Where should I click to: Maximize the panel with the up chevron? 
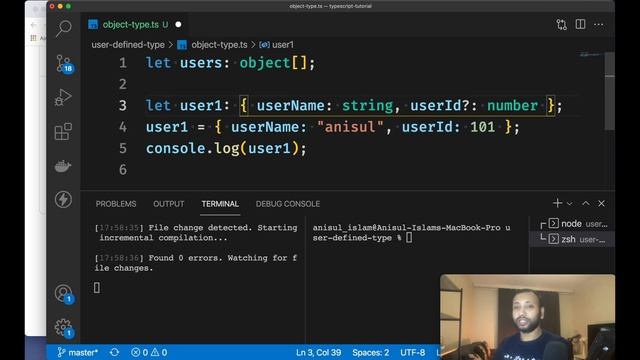pos(586,203)
